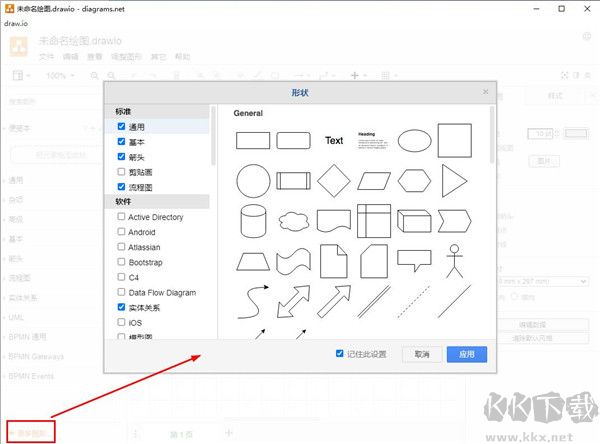Open the 其它 menu
600x444 pixels.
coord(158,57)
